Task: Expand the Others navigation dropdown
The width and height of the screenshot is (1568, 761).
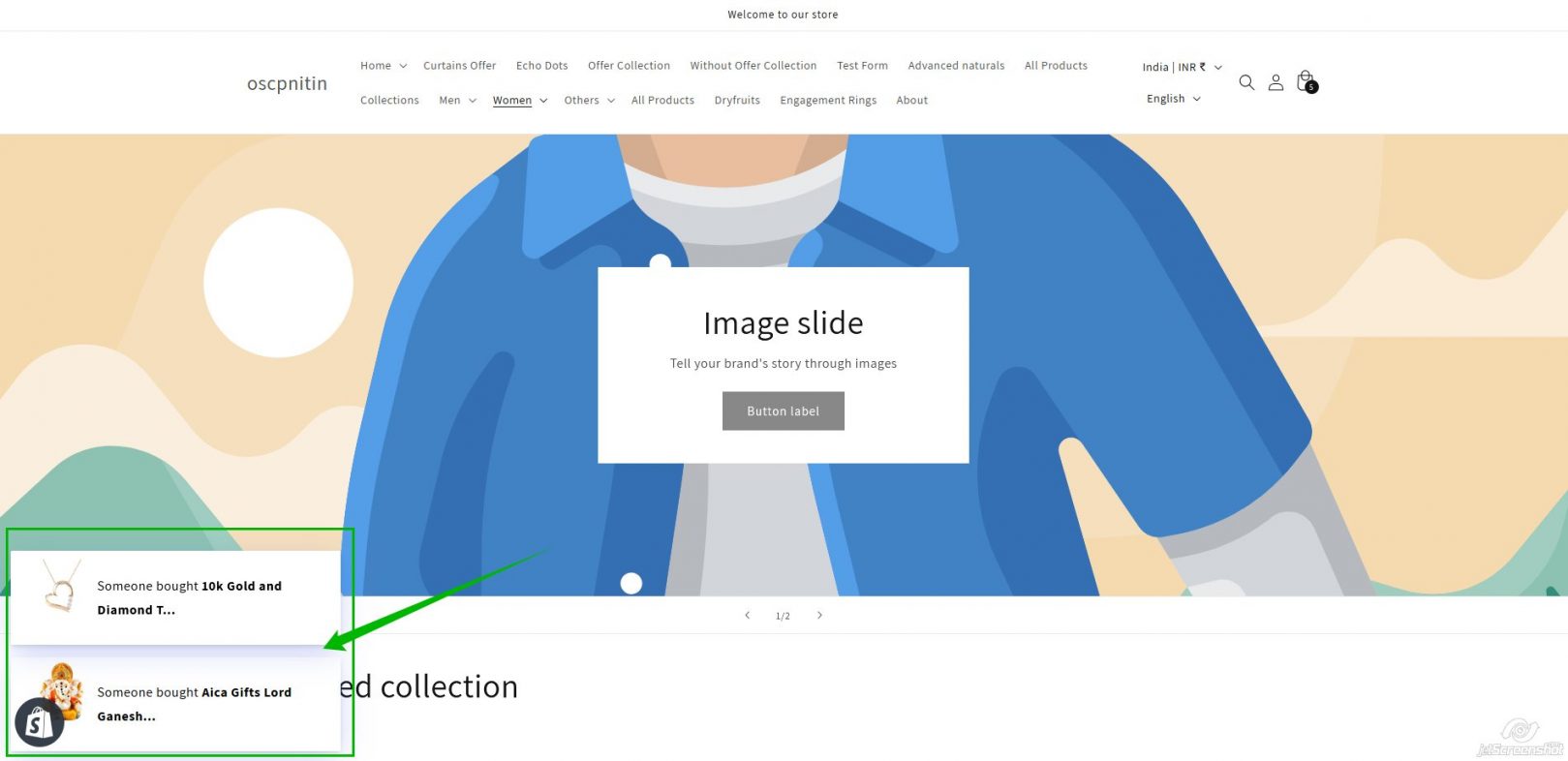Action: [x=589, y=101]
